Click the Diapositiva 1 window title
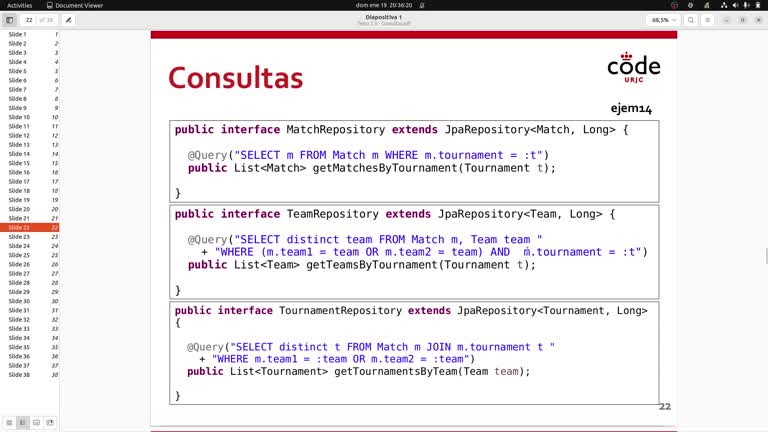 pos(384,17)
